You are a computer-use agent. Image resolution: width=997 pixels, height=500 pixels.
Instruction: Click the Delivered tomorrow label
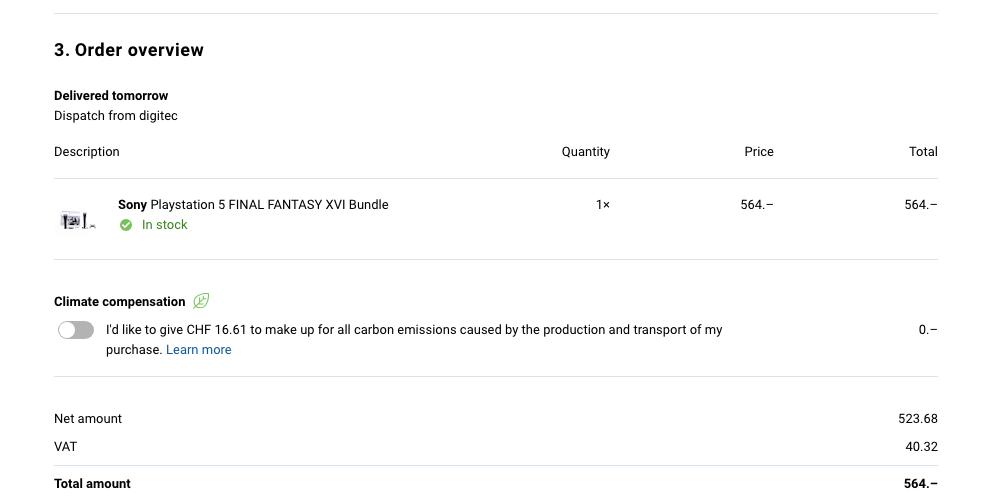(111, 96)
